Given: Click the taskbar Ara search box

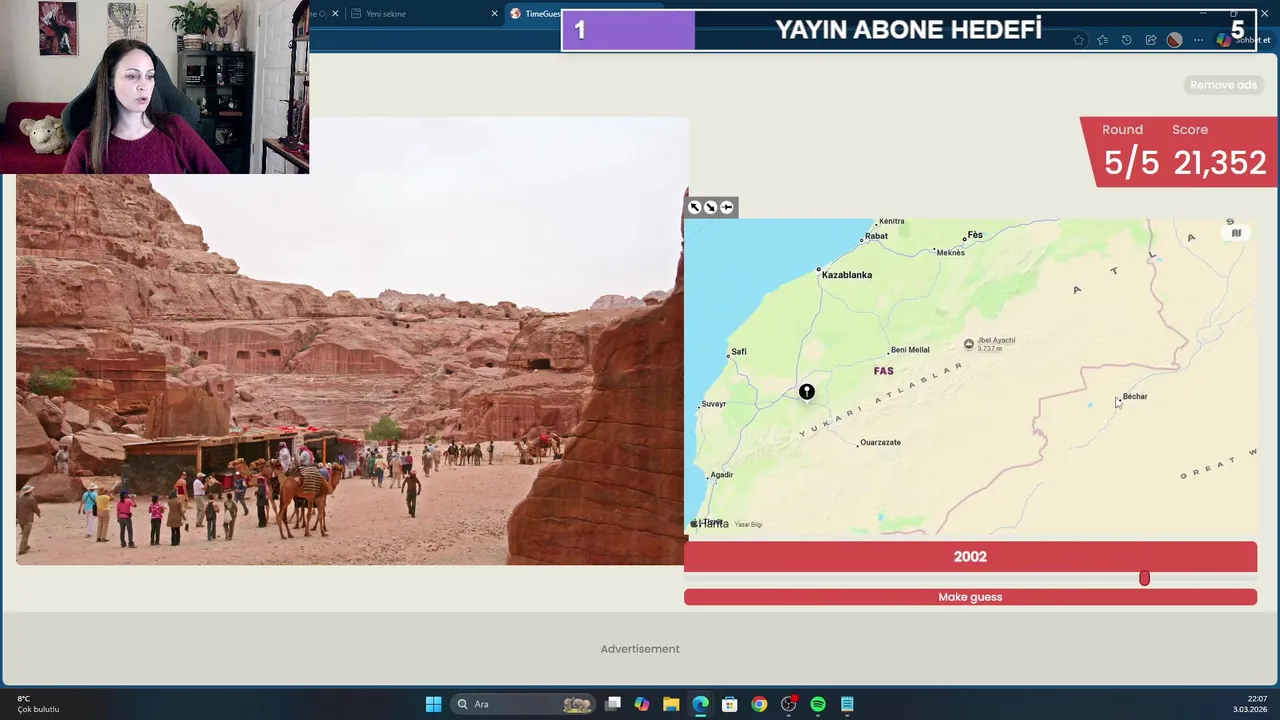Looking at the screenshot, I should click(x=524, y=704).
